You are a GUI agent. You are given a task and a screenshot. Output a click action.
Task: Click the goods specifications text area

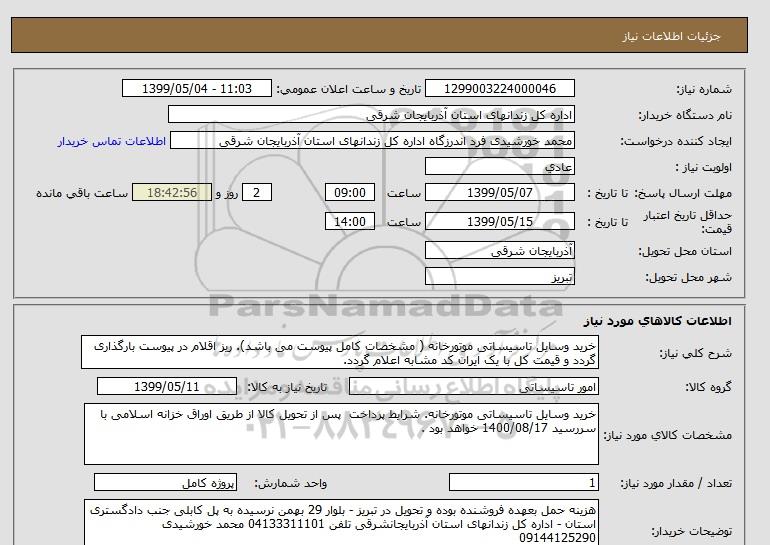341,434
